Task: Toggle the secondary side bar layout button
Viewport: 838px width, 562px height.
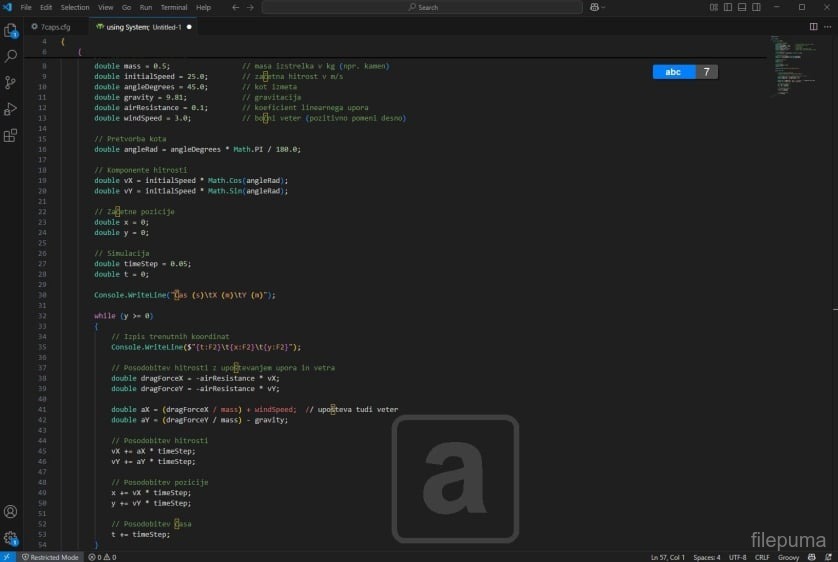Action: pyautogui.click(x=755, y=7)
